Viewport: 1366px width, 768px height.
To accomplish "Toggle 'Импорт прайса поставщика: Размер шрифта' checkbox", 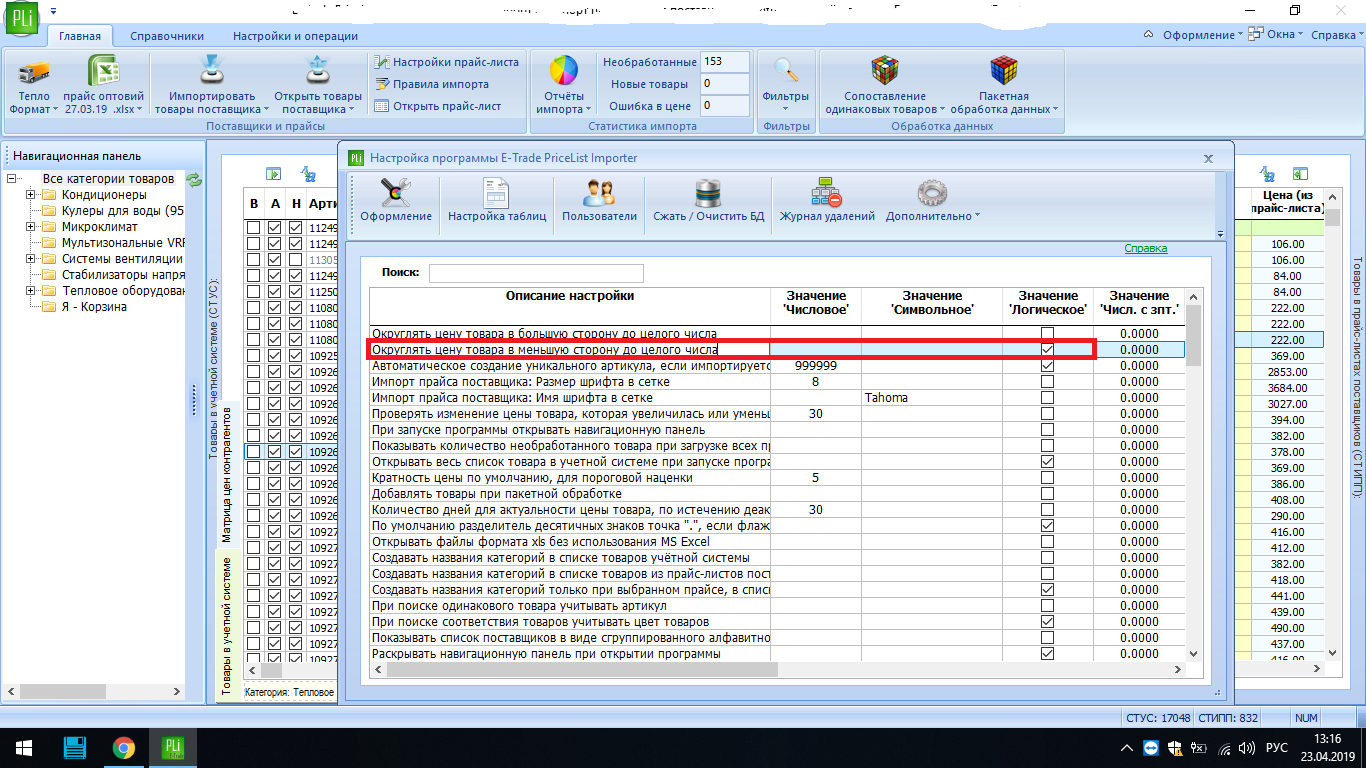I will 1047,382.
